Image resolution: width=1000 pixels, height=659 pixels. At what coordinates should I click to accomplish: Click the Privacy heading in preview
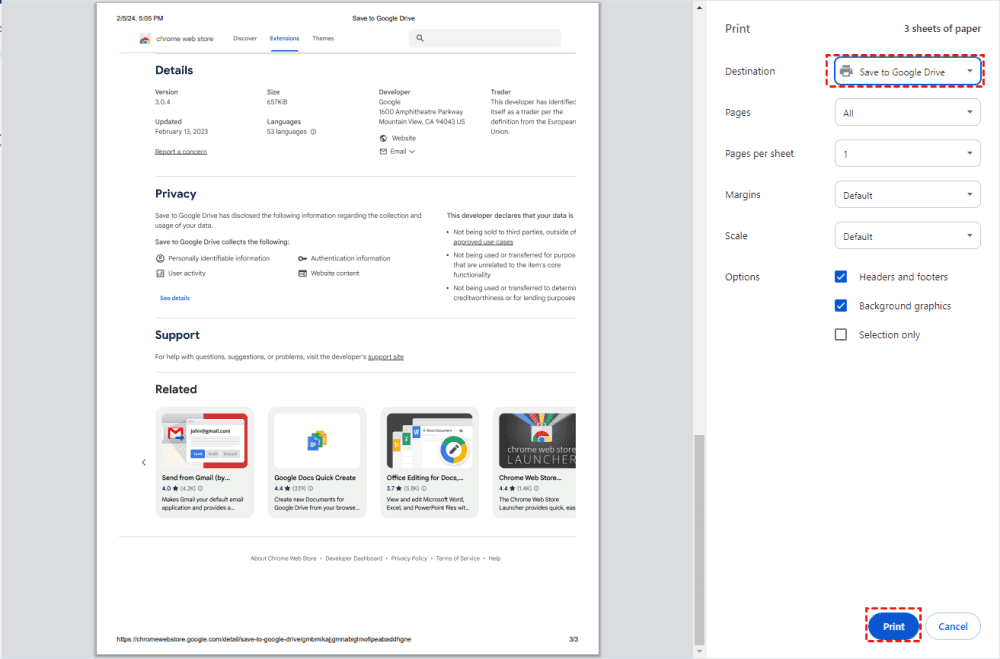175,194
